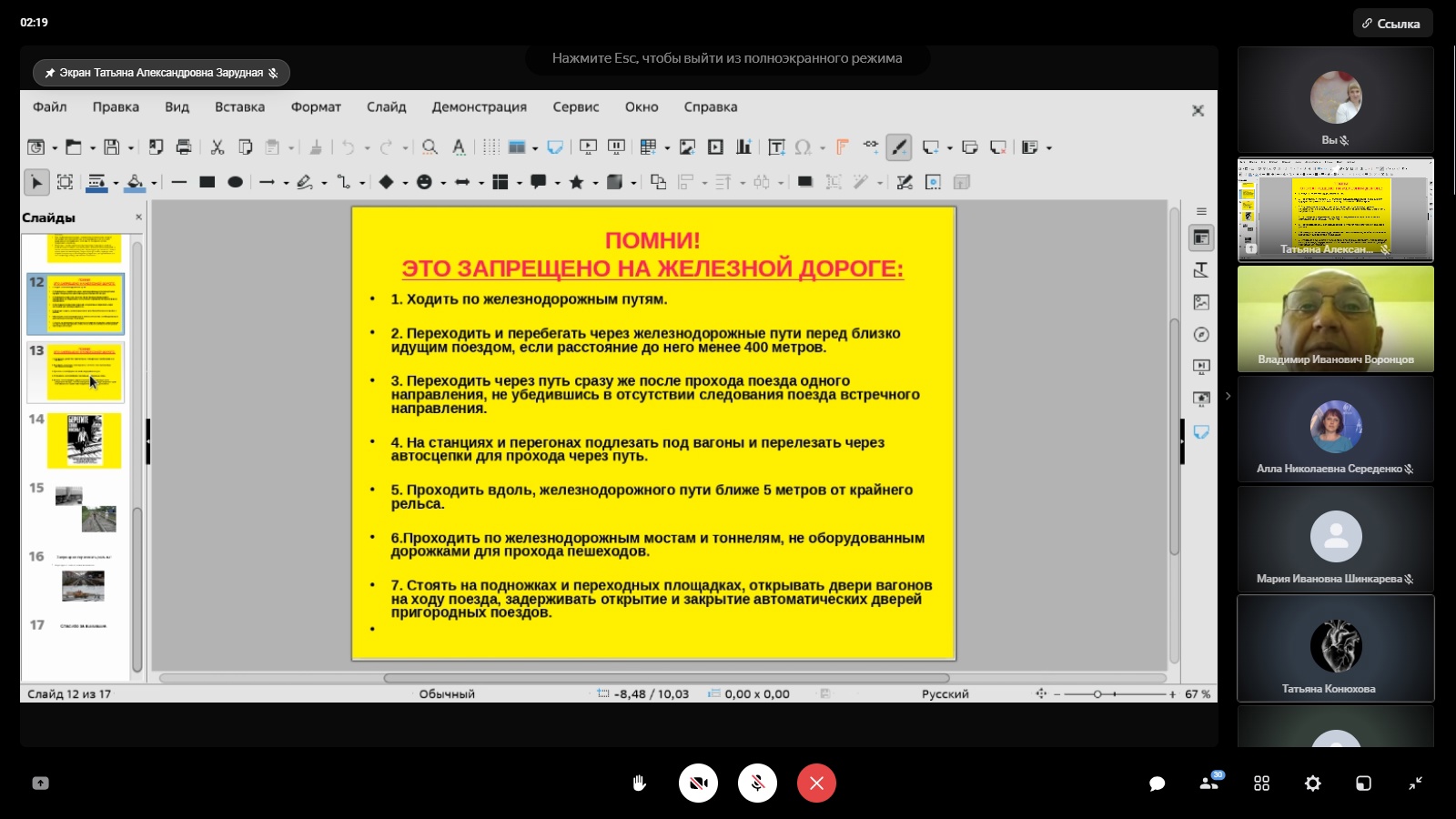This screenshot has height=819, width=1456.
Task: Expand Stars and Banners dropdown arrow
Action: 594,183
